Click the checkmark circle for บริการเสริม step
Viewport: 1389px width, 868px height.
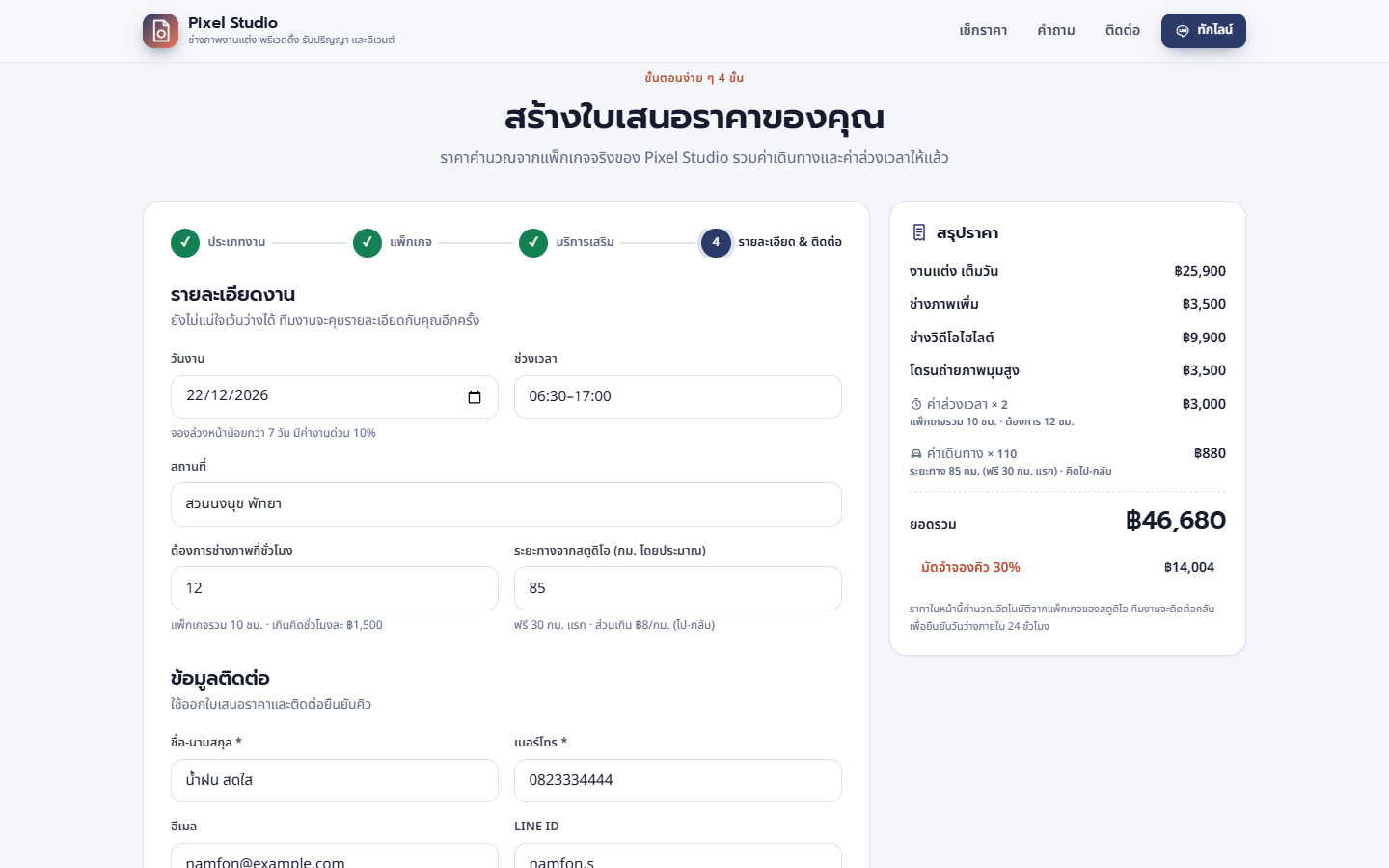(533, 243)
